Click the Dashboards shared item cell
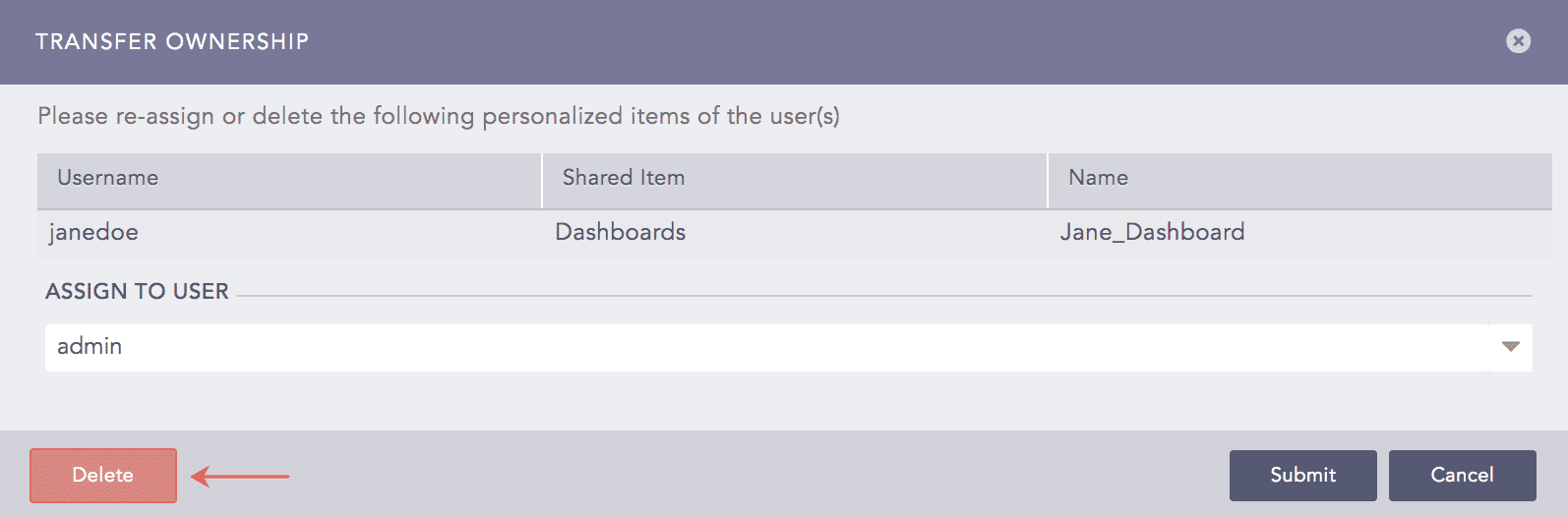 pos(621,233)
